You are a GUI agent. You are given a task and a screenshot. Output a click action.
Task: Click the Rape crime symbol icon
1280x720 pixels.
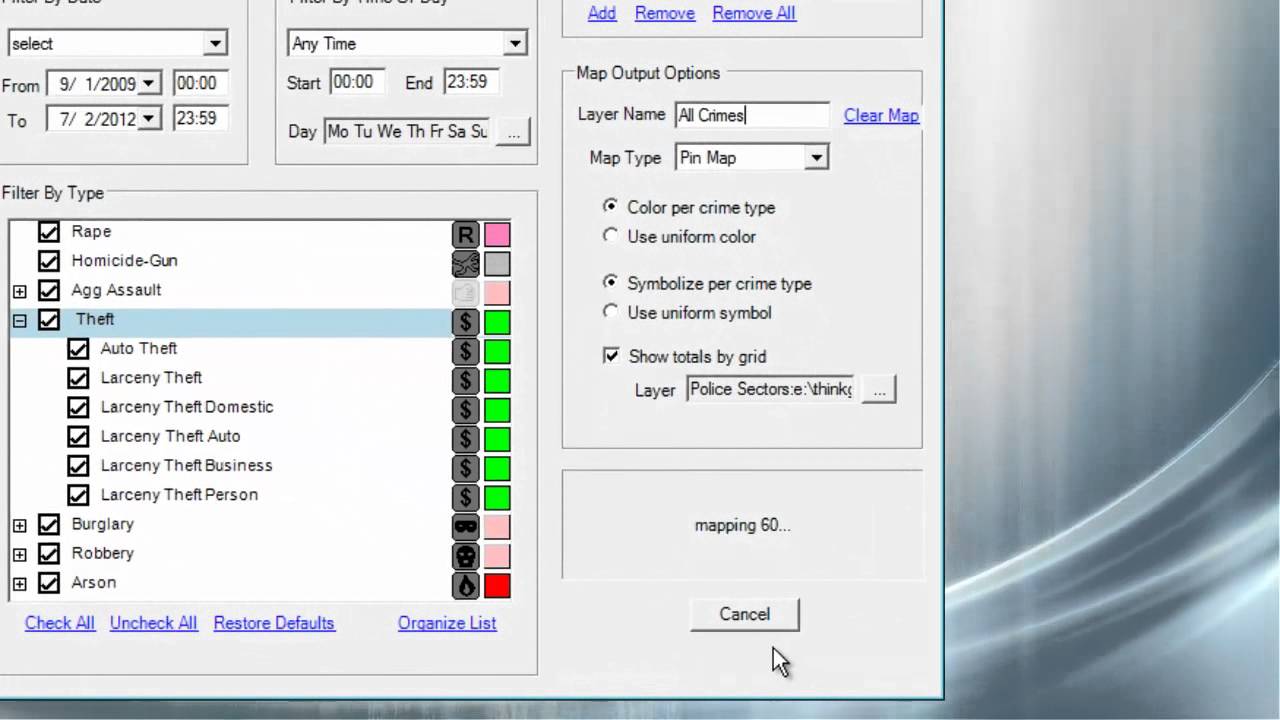click(466, 235)
